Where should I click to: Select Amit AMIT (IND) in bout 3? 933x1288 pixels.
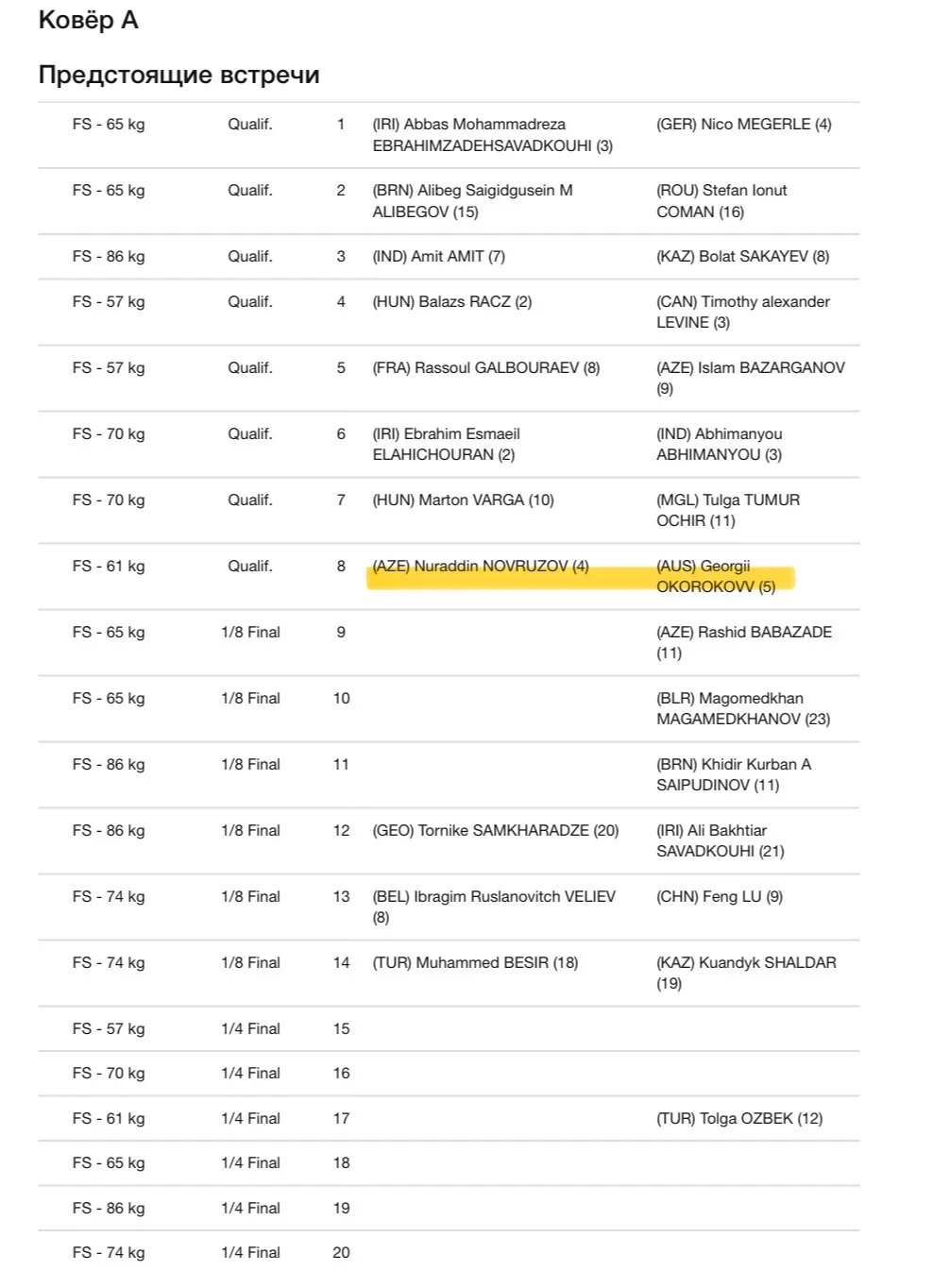(x=438, y=256)
